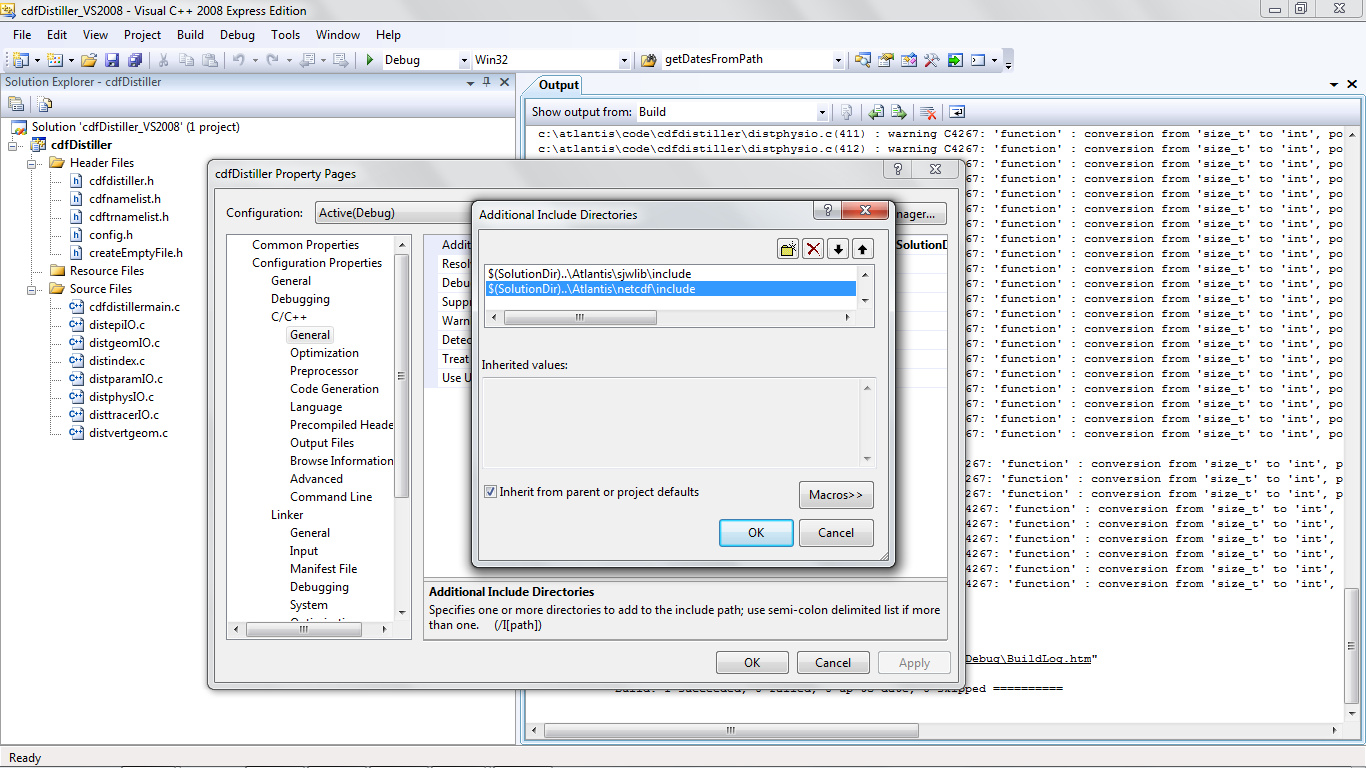Click the Macros>> button

click(x=836, y=495)
